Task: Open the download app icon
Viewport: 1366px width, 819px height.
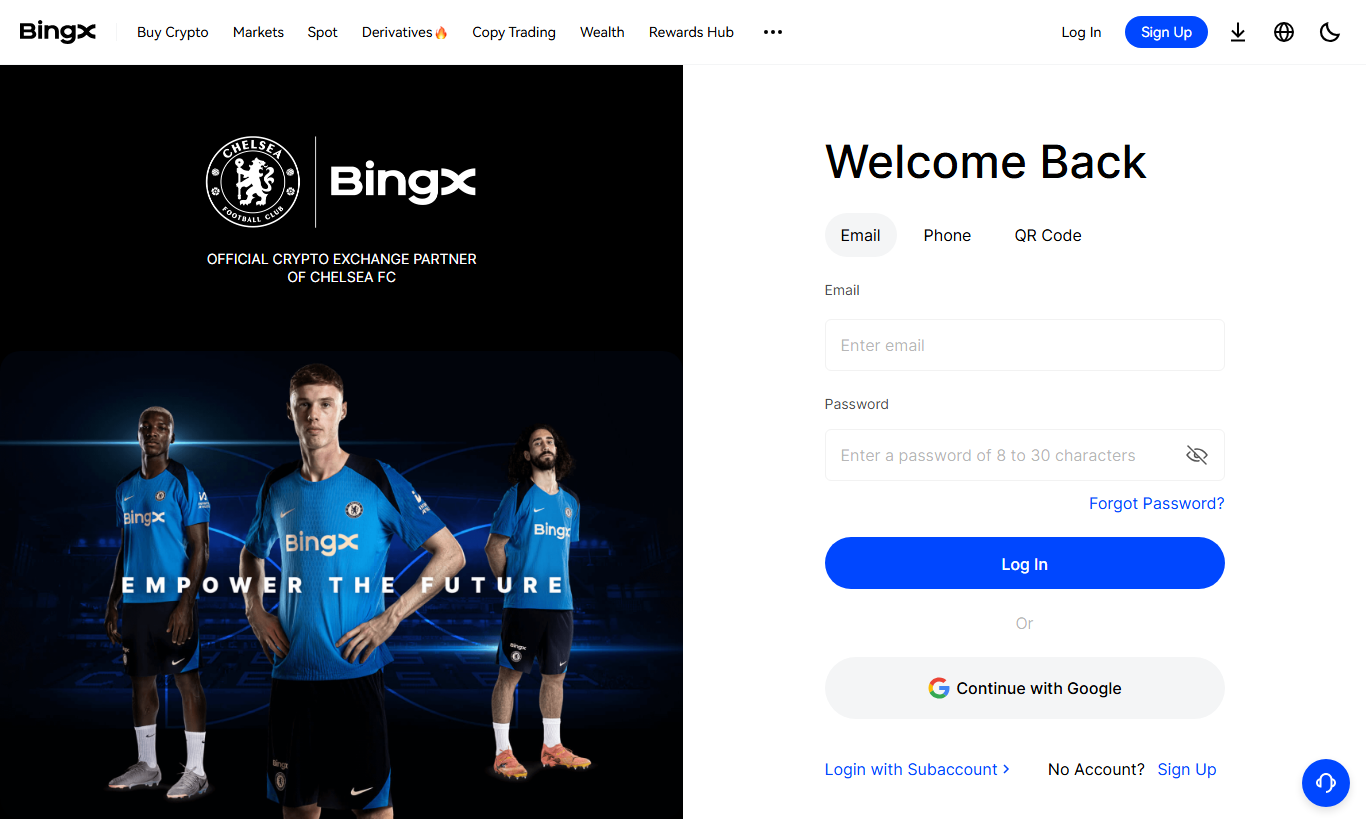Action: [1238, 32]
